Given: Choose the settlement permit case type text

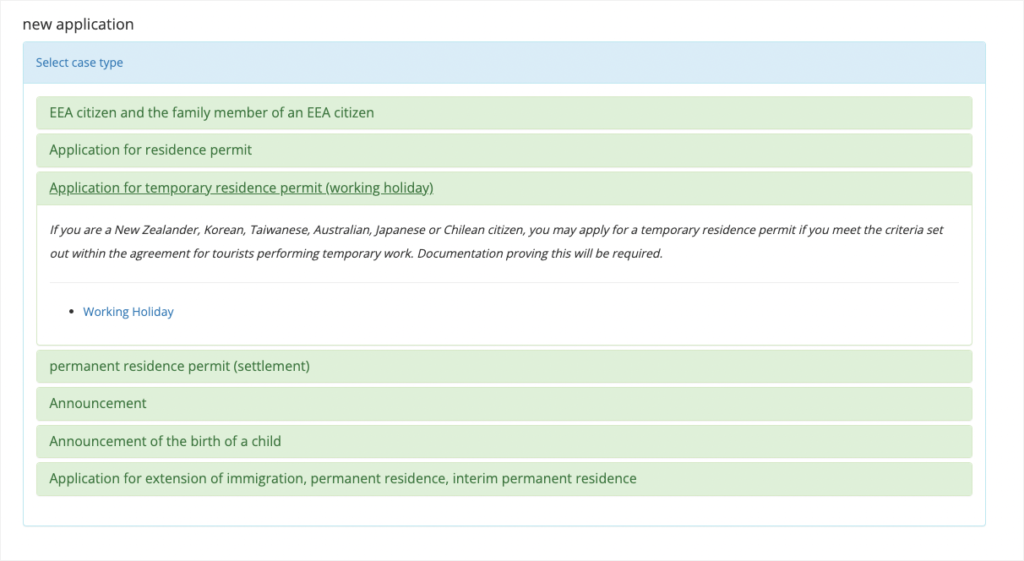Looking at the screenshot, I should [x=180, y=366].
